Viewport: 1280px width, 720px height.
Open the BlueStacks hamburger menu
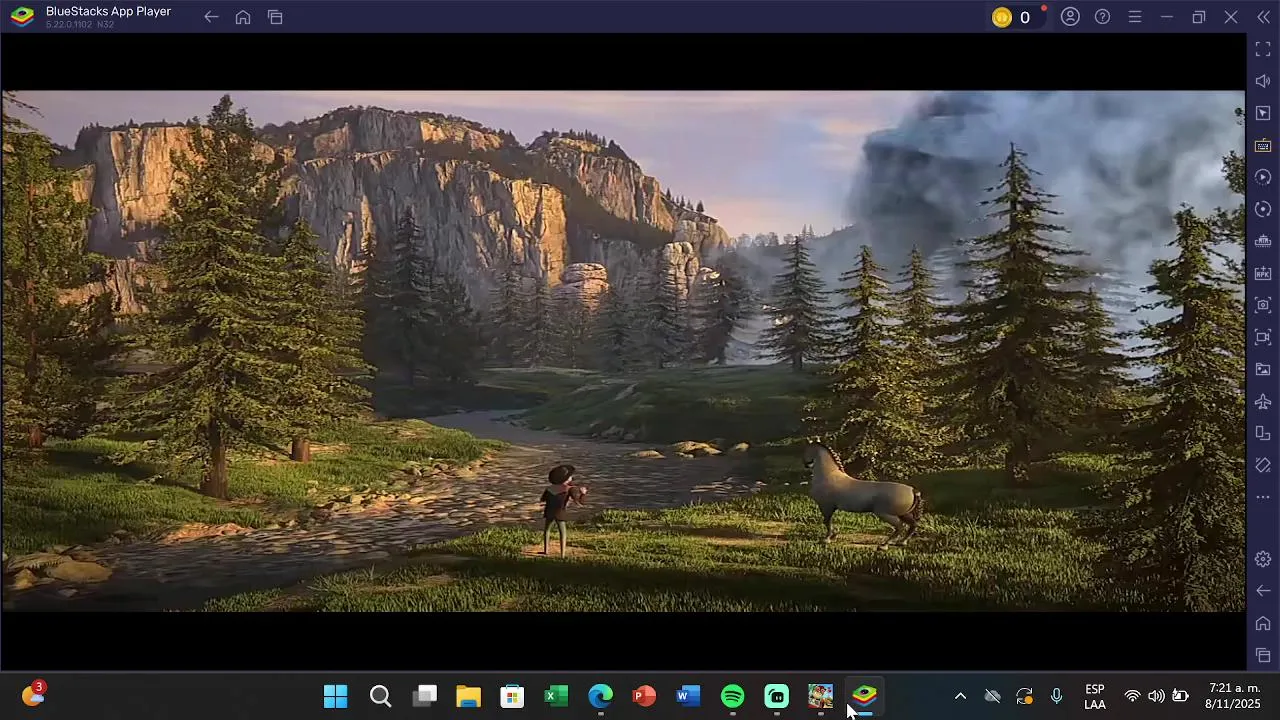click(x=1134, y=17)
